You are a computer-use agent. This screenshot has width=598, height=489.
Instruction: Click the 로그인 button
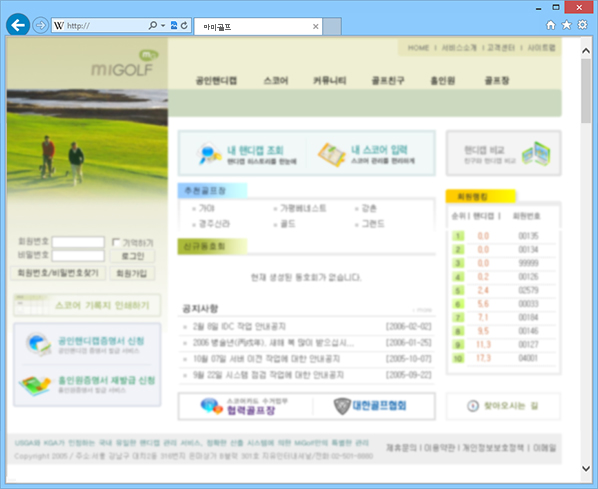pos(132,256)
